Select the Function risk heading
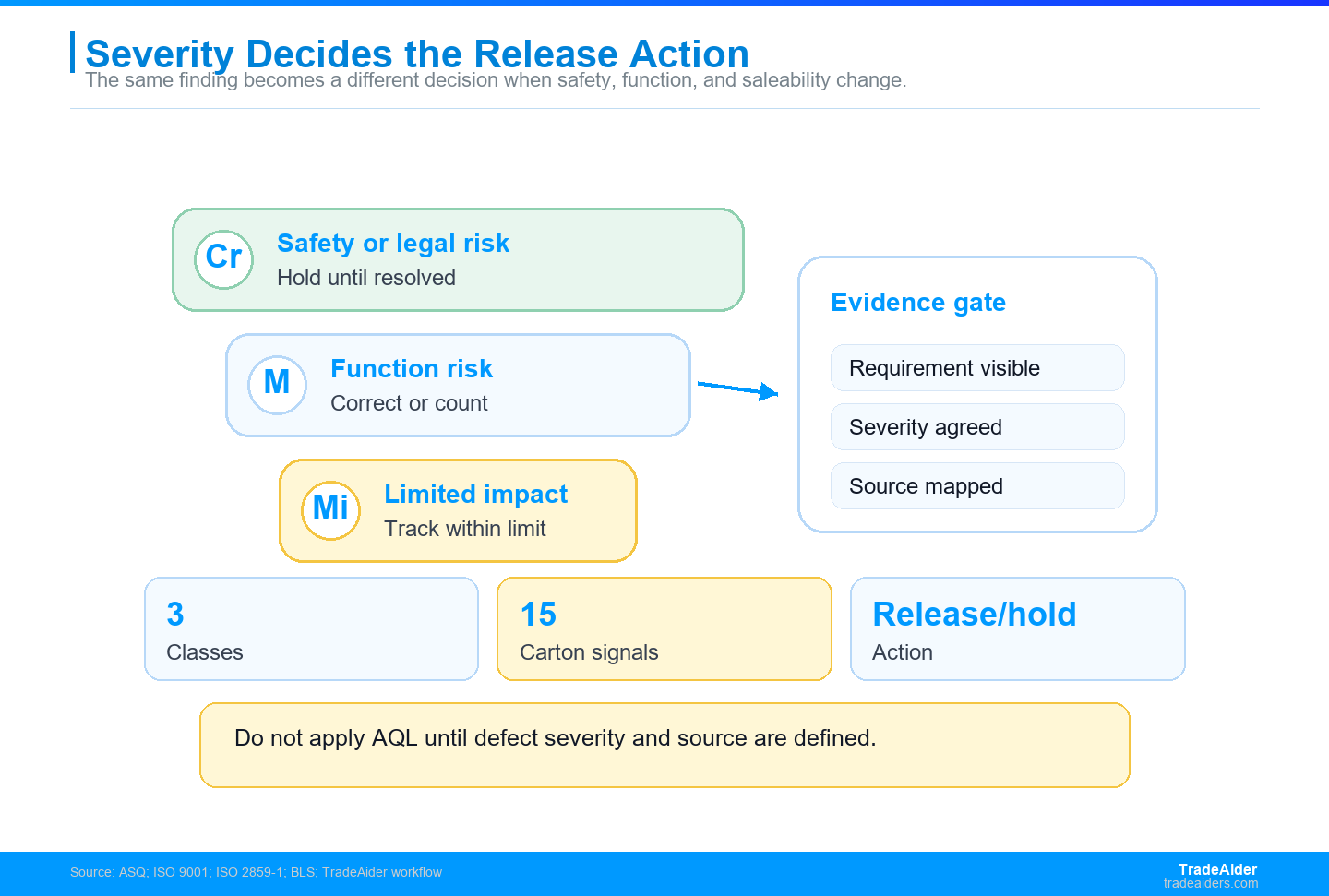1329x896 pixels. pyautogui.click(x=412, y=369)
